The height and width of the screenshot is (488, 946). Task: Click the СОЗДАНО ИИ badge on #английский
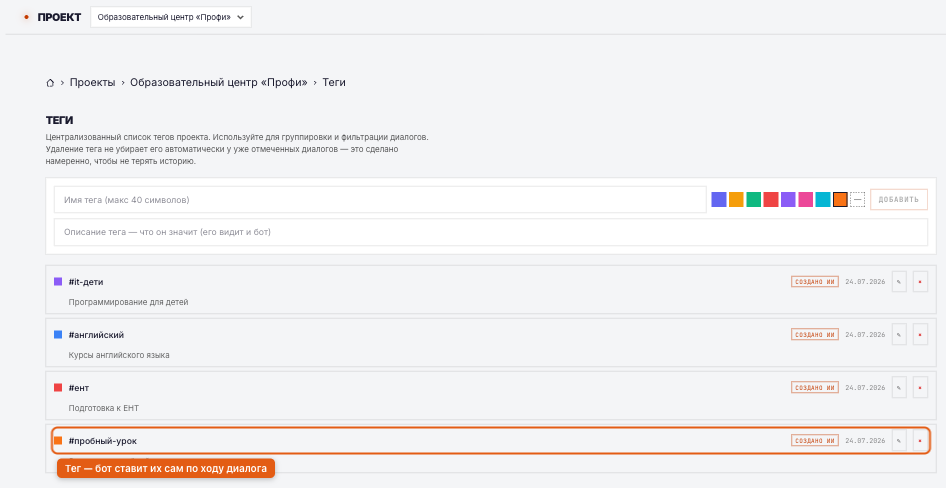(814, 334)
